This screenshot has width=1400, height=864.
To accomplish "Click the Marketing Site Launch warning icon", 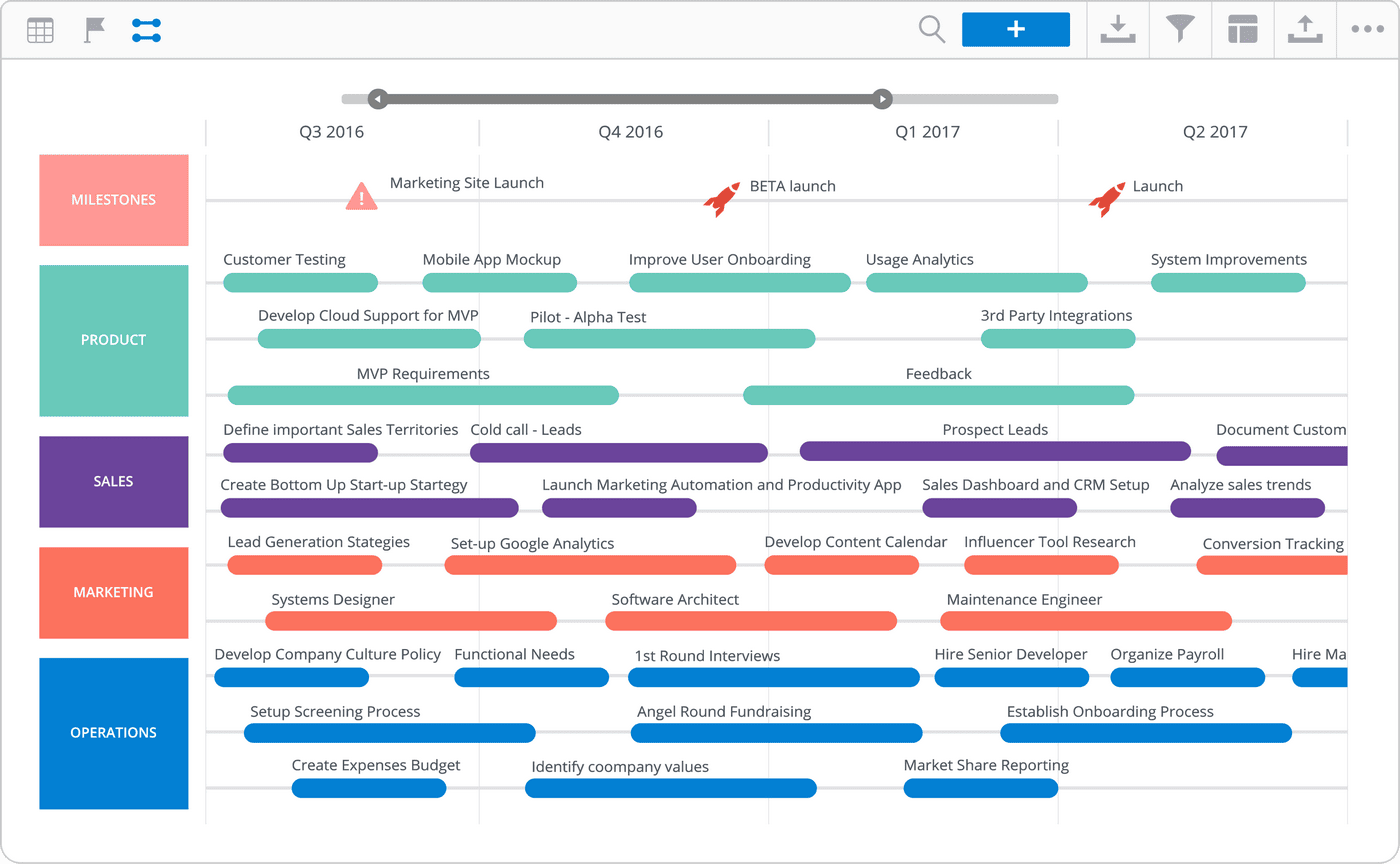I will [x=361, y=196].
